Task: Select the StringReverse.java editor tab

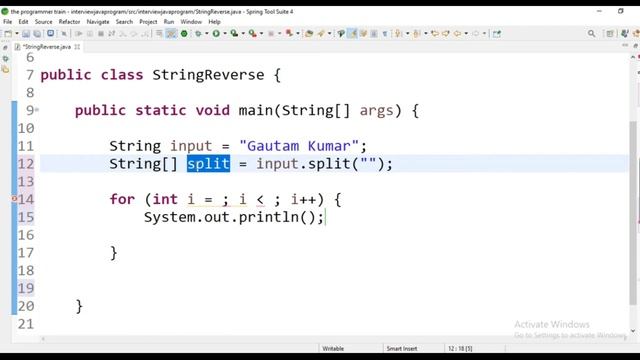Action: click(47, 47)
